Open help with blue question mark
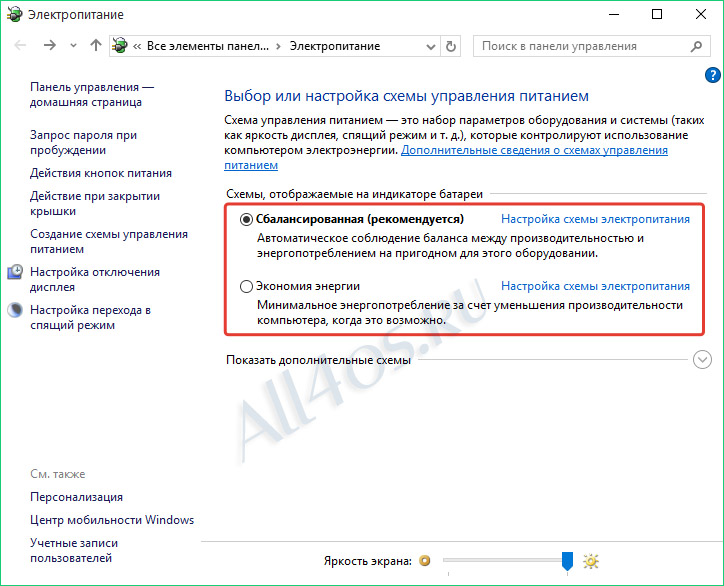The image size is (724, 586). (712, 75)
